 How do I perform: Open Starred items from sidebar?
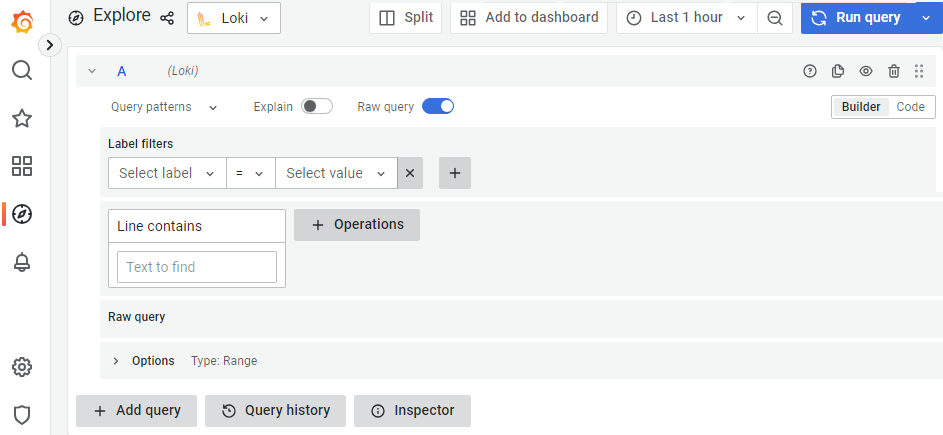pos(22,119)
